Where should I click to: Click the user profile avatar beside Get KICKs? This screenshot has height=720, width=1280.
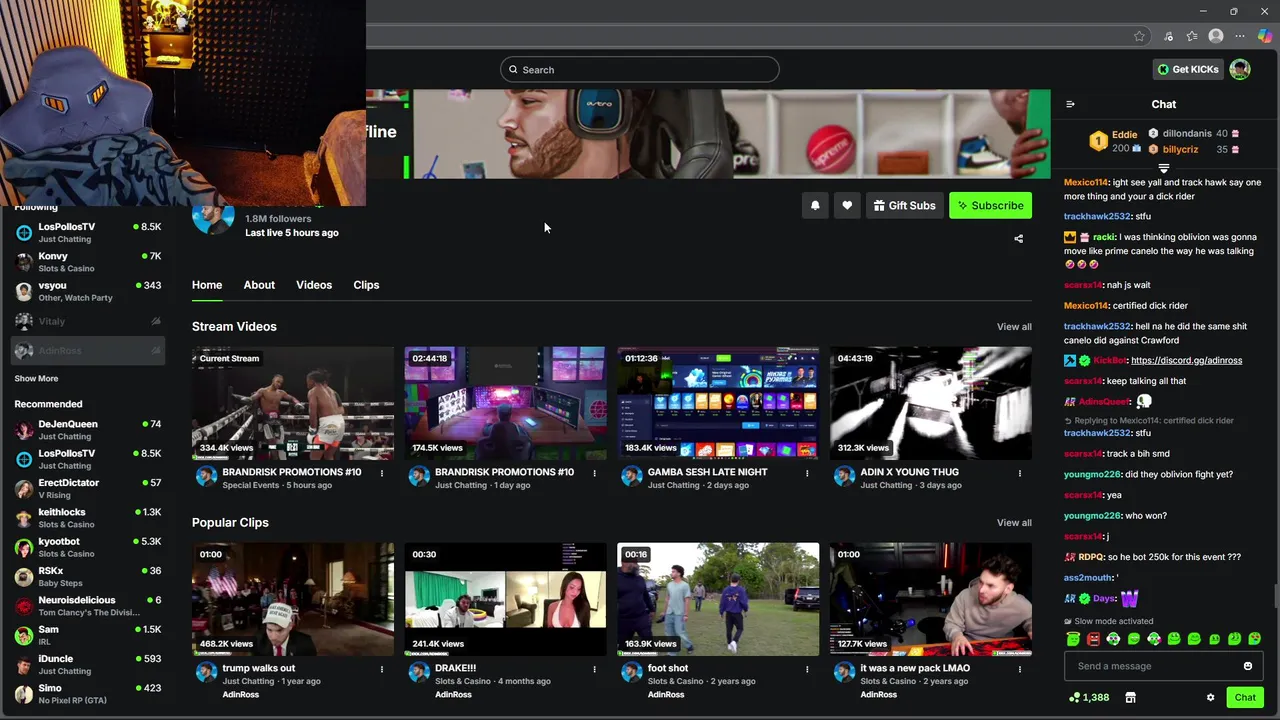click(x=1240, y=69)
